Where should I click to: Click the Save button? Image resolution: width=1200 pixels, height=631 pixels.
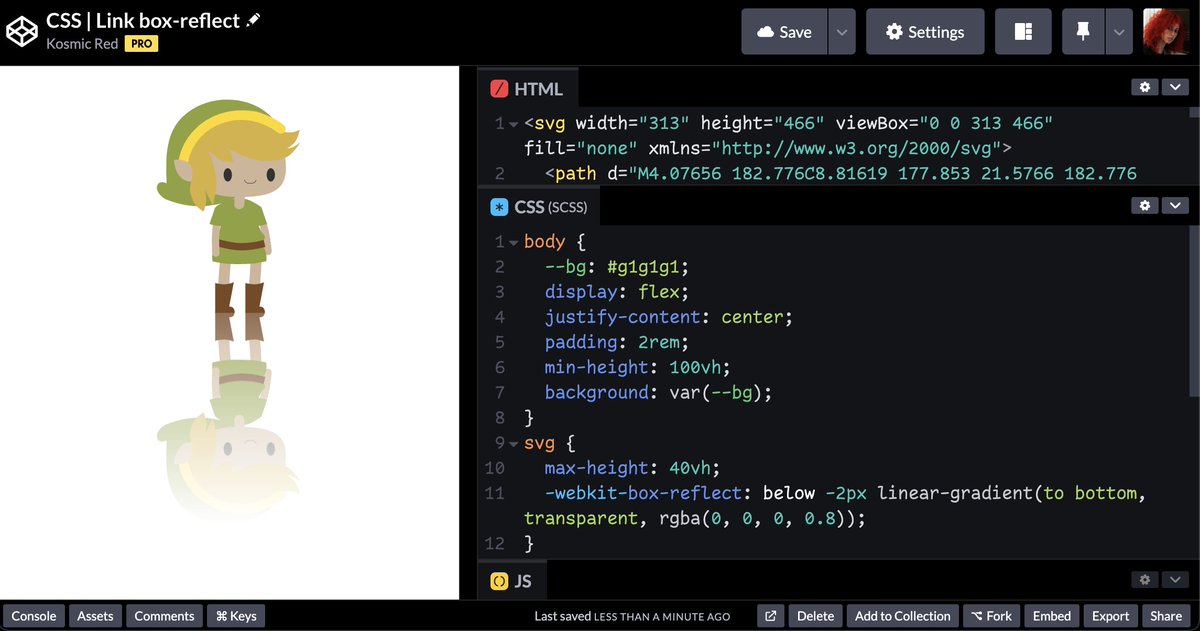coord(785,32)
